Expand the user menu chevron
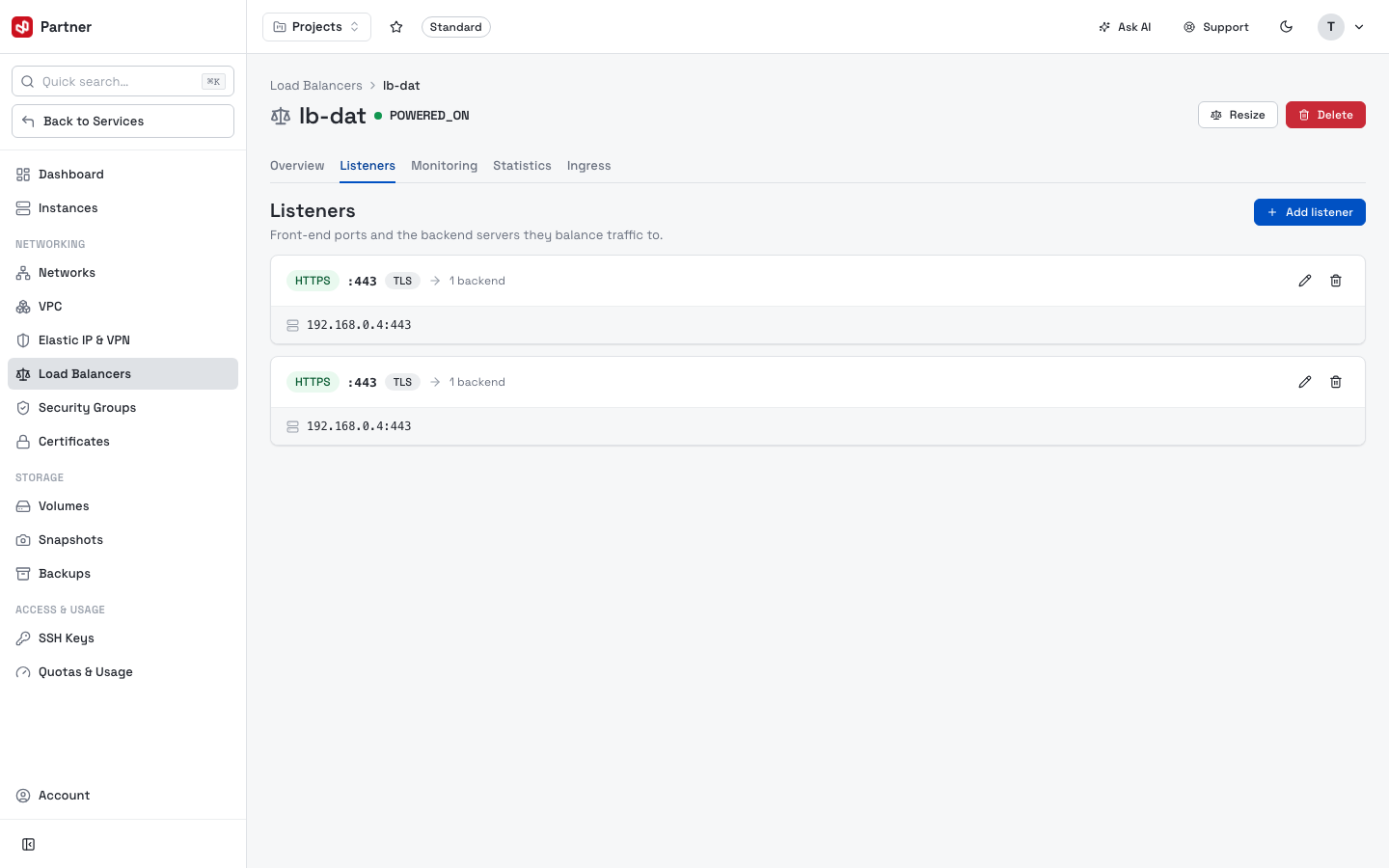1389x868 pixels. pos(1359,27)
